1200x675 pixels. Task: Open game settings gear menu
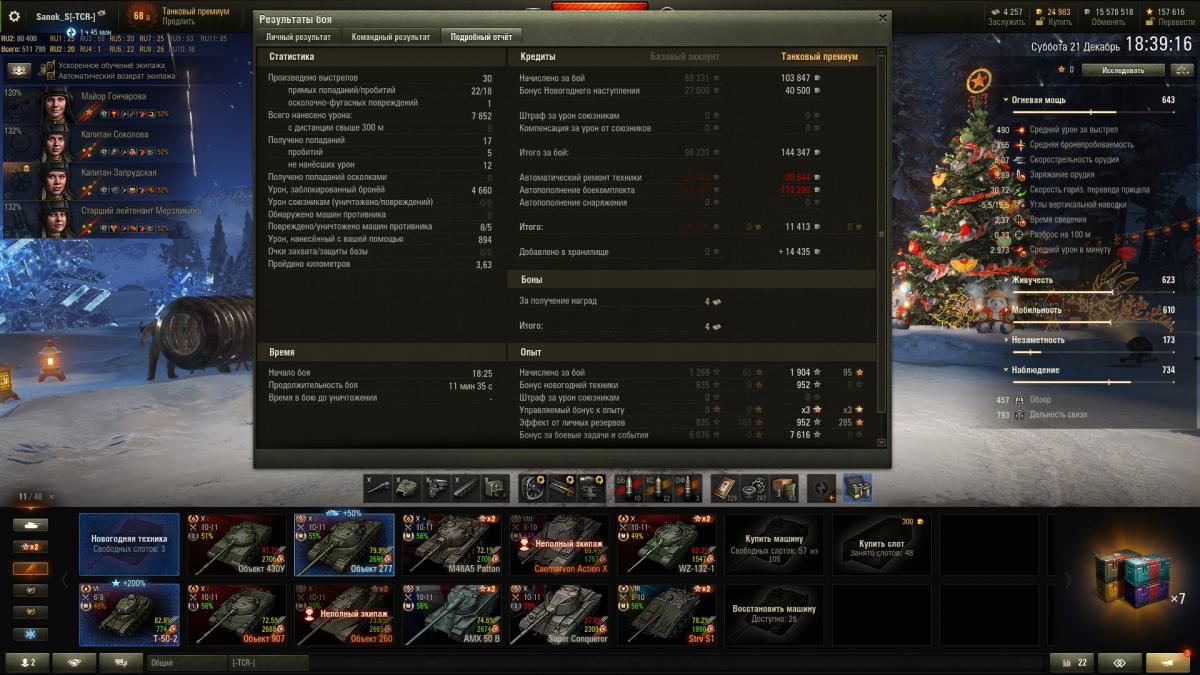pyautogui.click(x=15, y=17)
